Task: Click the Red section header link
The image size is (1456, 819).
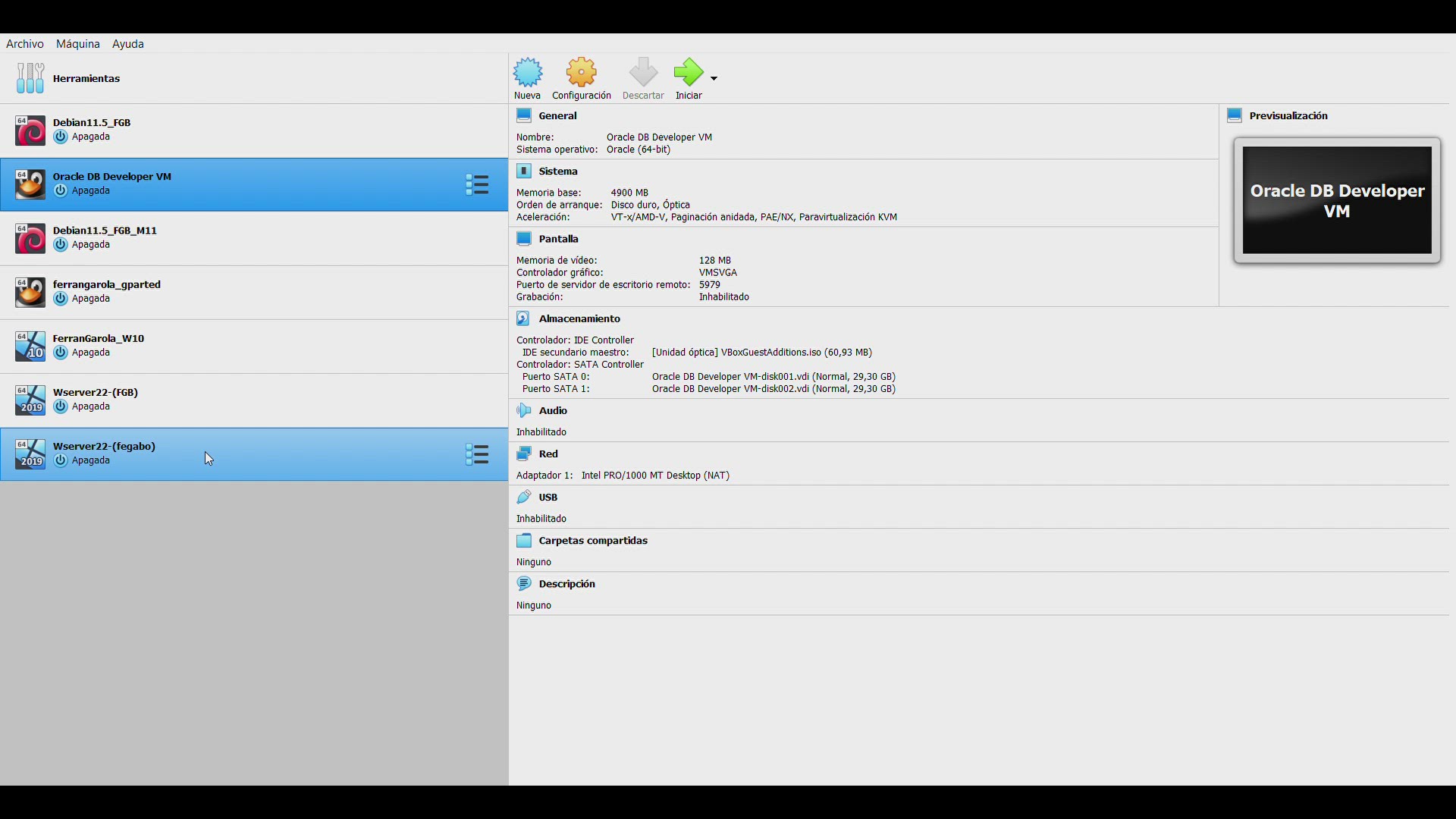Action: pos(548,453)
